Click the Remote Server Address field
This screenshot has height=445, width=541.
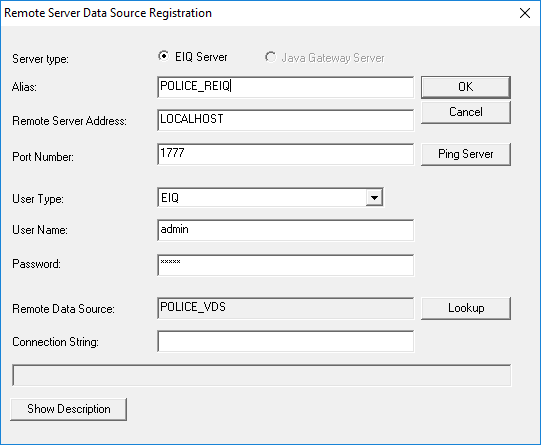coord(285,120)
